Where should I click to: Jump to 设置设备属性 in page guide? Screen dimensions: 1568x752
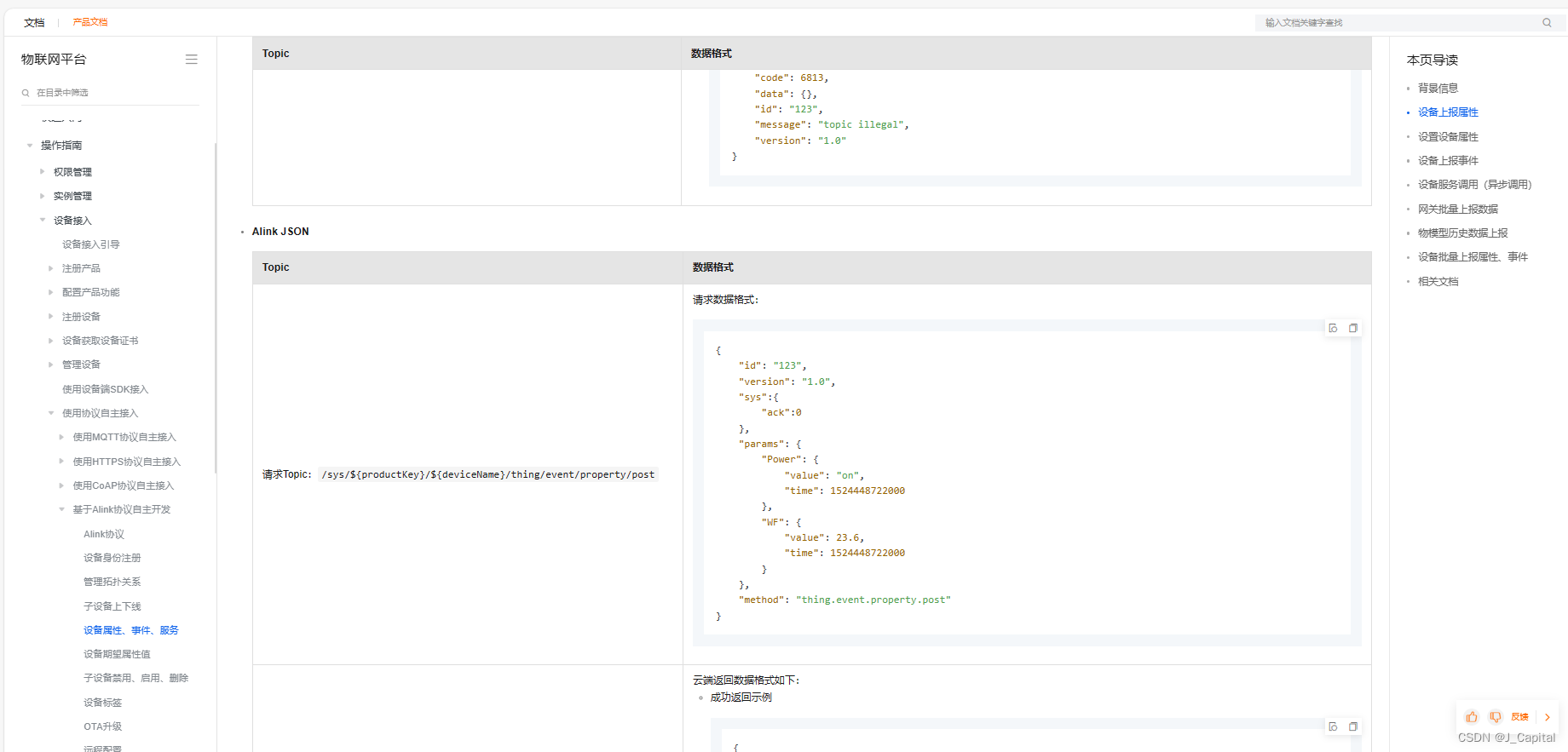(1448, 136)
